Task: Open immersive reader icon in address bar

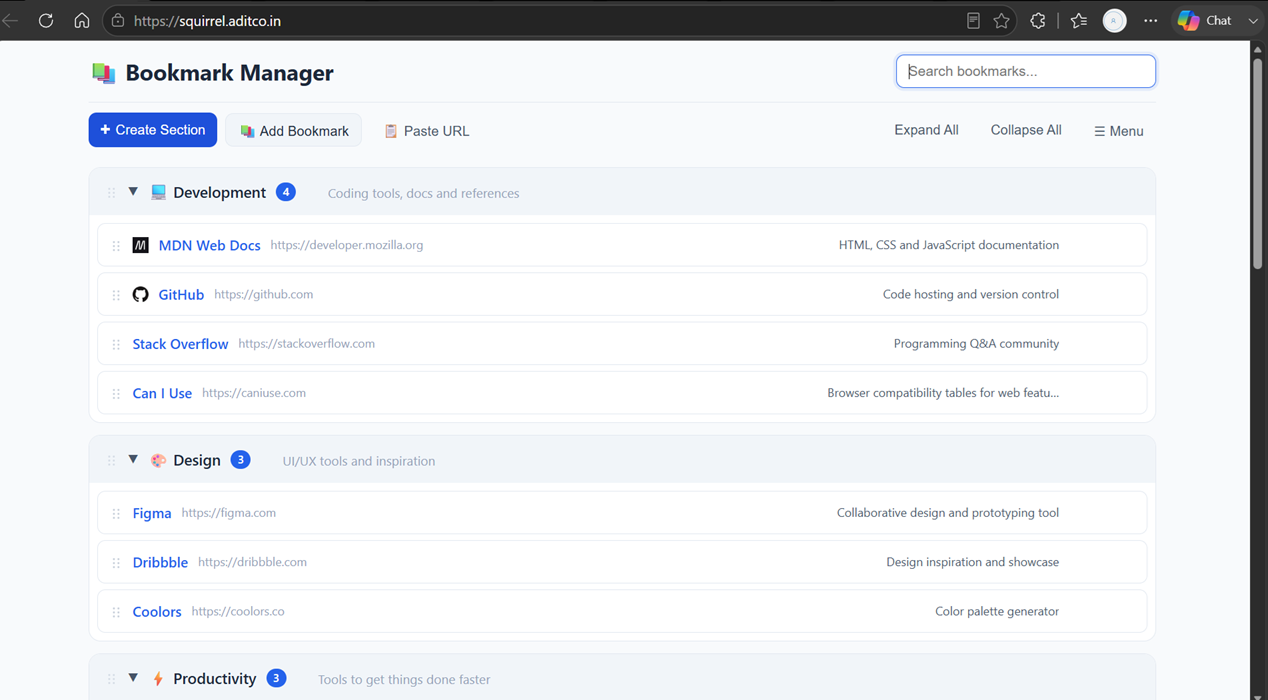Action: coord(973,20)
